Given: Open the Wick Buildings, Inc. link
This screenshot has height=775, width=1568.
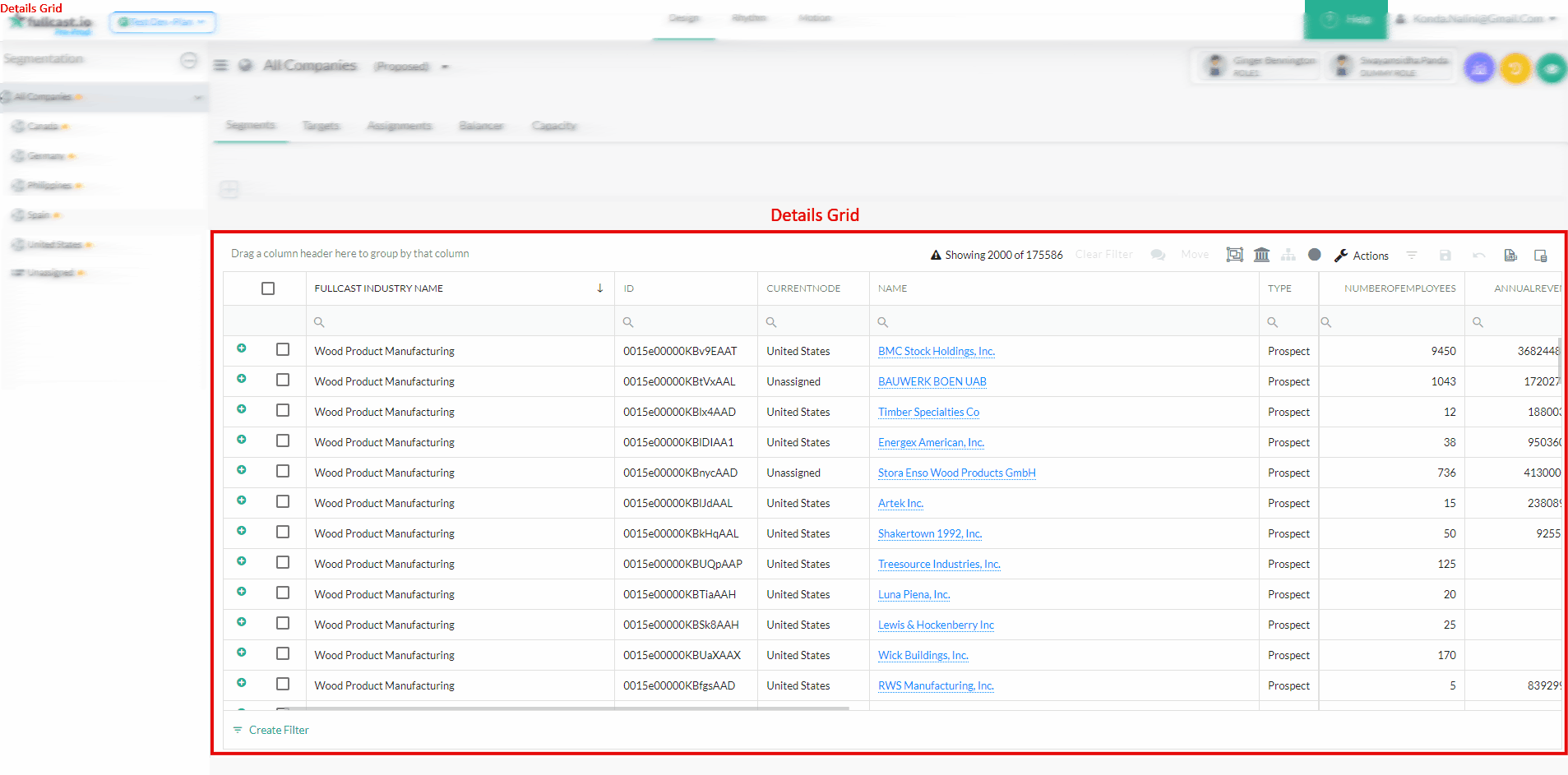Looking at the screenshot, I should pos(923,655).
